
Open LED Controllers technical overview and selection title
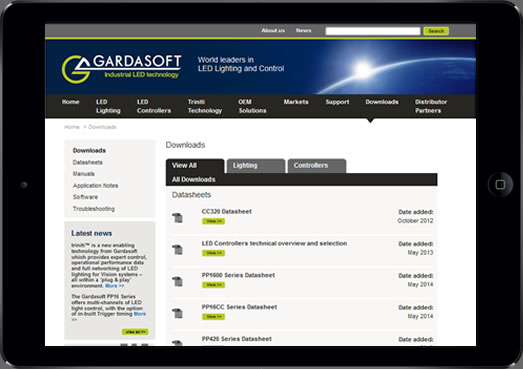[x=274, y=243]
